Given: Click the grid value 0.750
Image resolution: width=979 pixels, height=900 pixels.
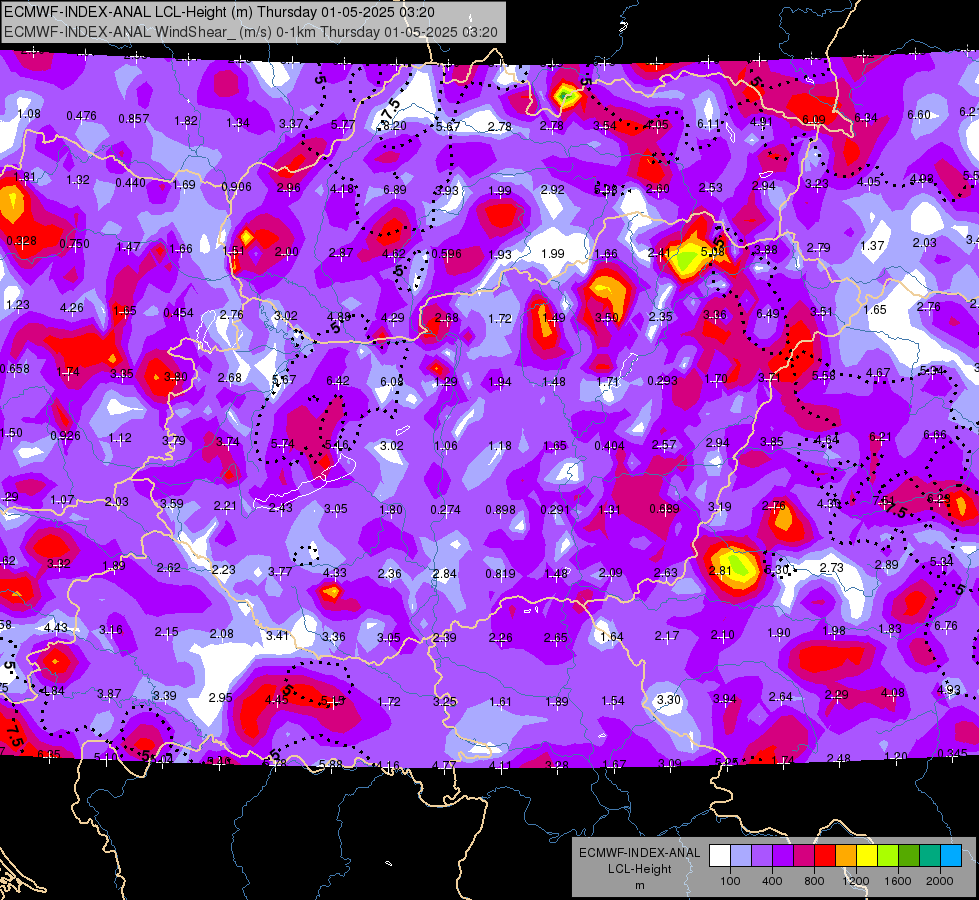Looking at the screenshot, I should [74, 244].
